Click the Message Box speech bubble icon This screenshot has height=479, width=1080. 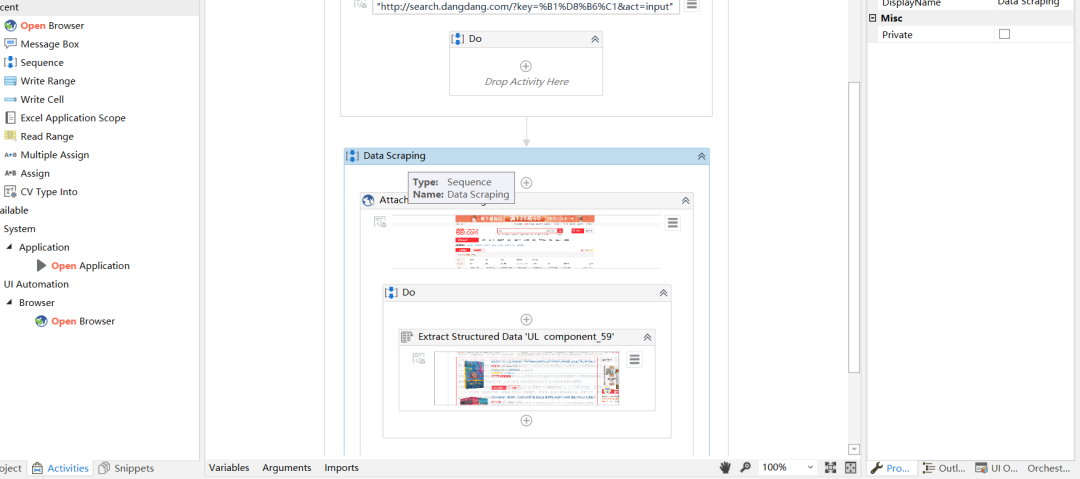10,44
